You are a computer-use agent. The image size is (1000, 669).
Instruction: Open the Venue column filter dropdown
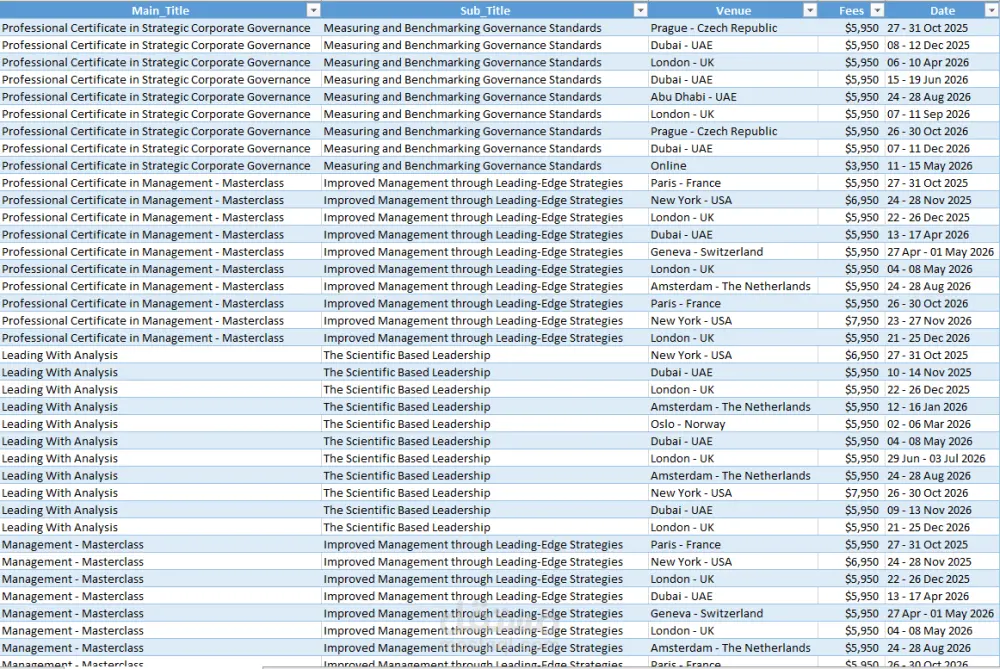(x=810, y=10)
